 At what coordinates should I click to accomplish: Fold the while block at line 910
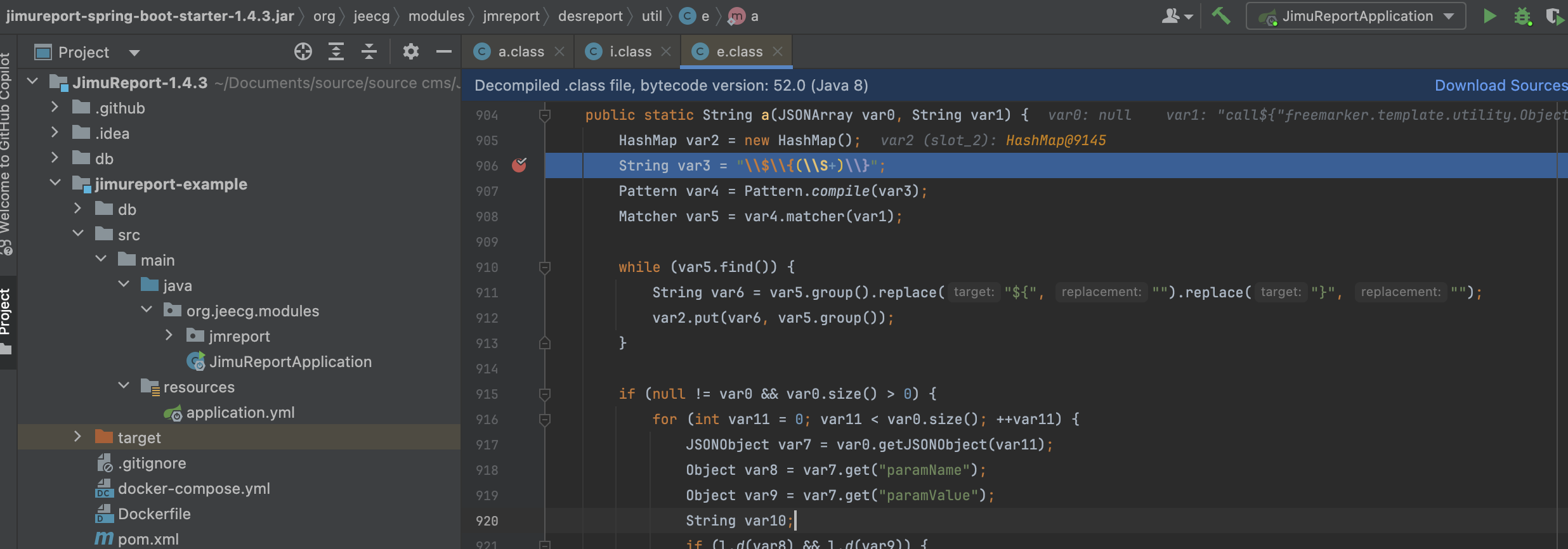point(544,268)
